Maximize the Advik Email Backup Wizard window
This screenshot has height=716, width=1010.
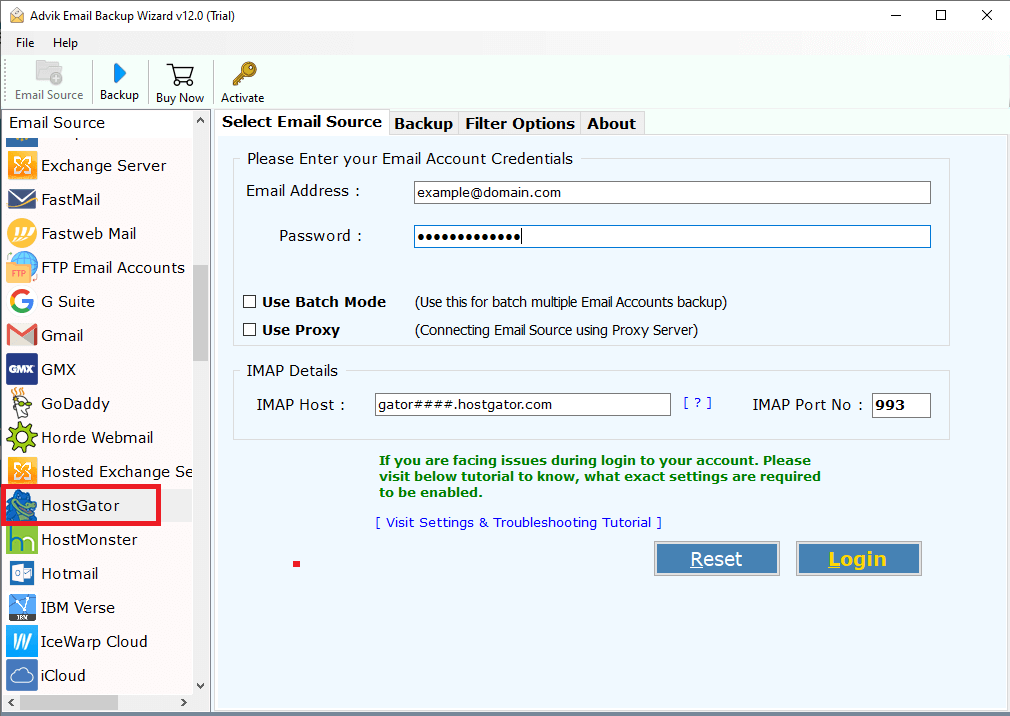(941, 15)
